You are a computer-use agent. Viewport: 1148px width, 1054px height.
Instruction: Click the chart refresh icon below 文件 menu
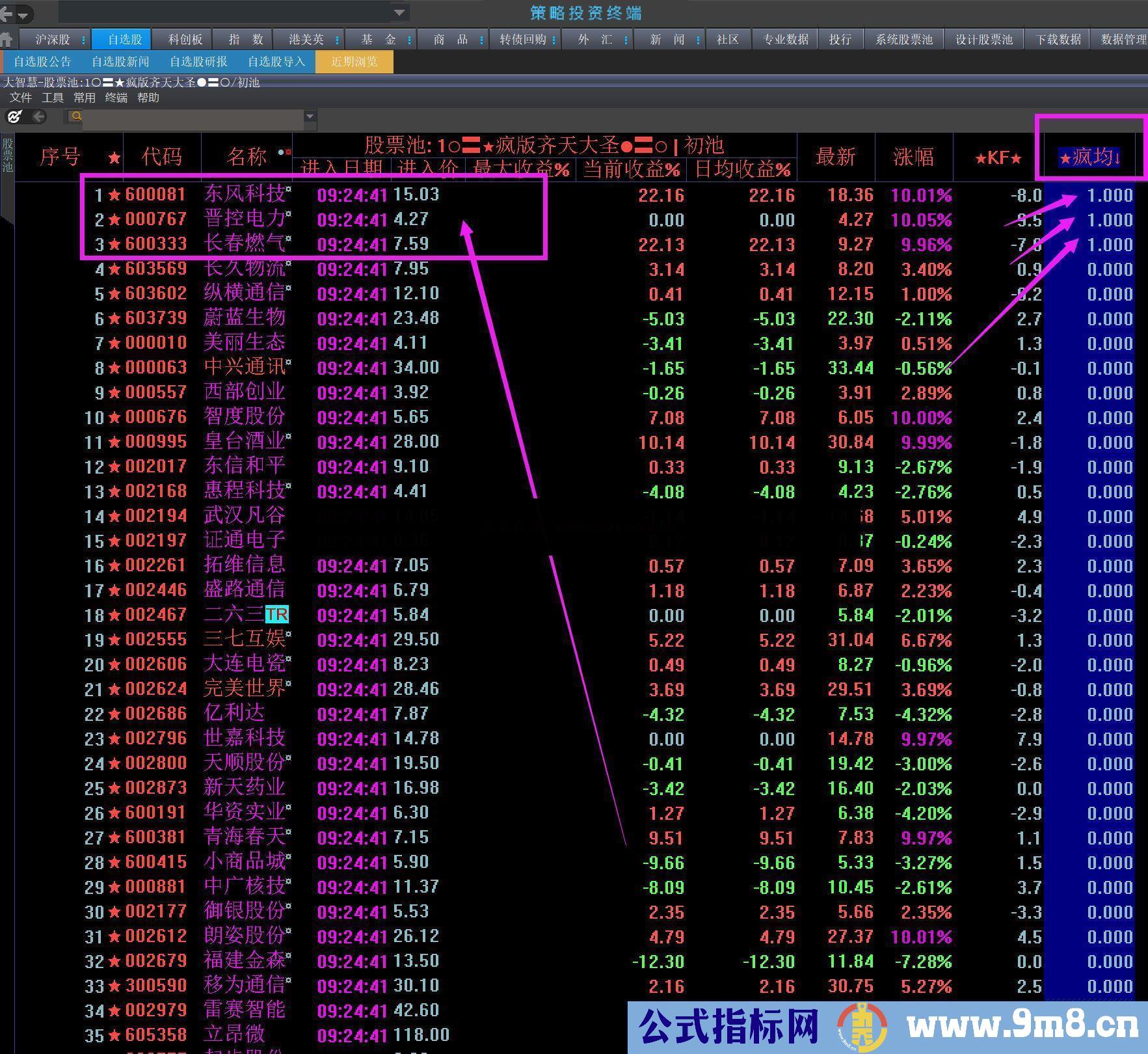14,116
